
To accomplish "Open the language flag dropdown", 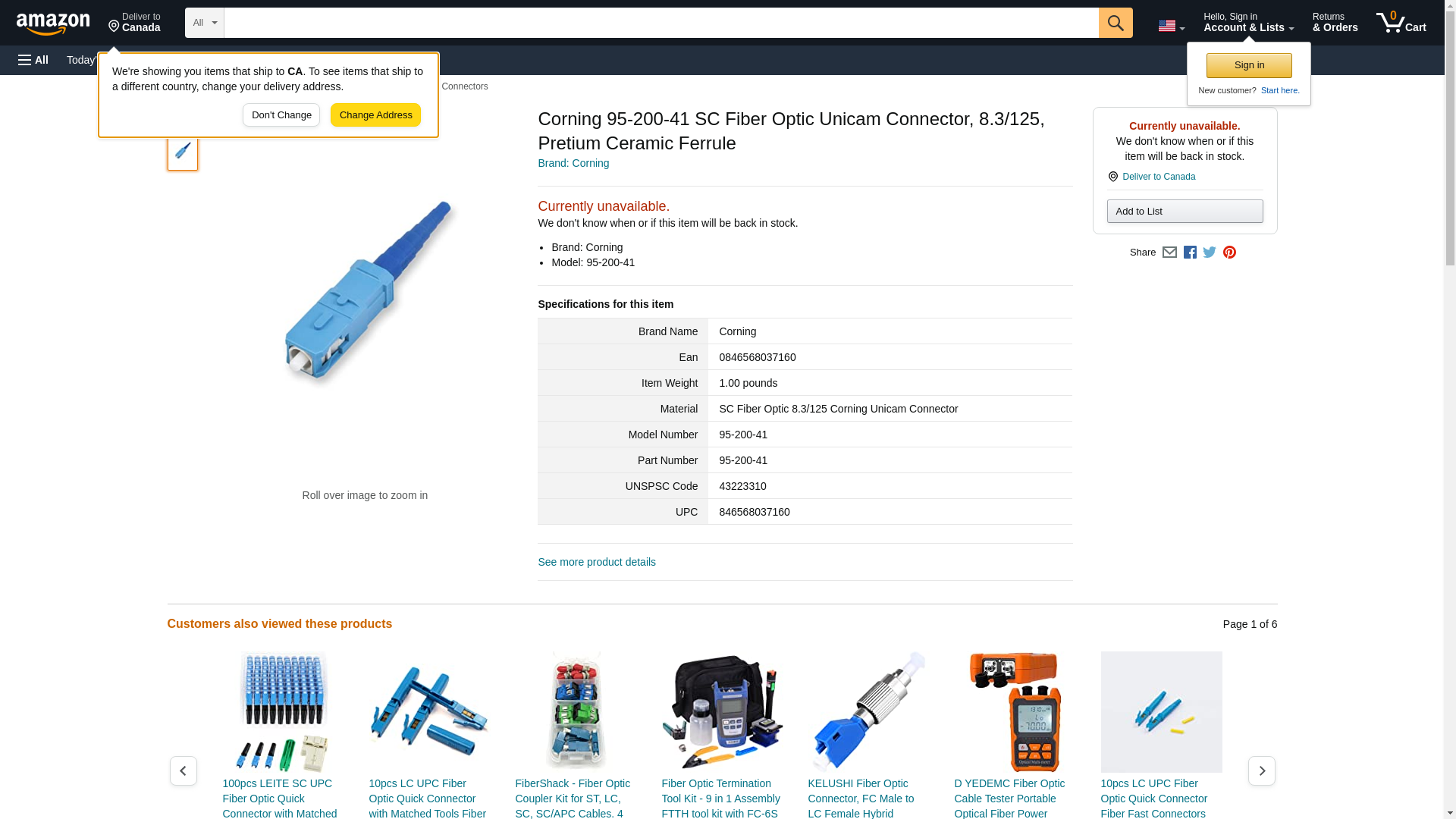I will point(1171,26).
